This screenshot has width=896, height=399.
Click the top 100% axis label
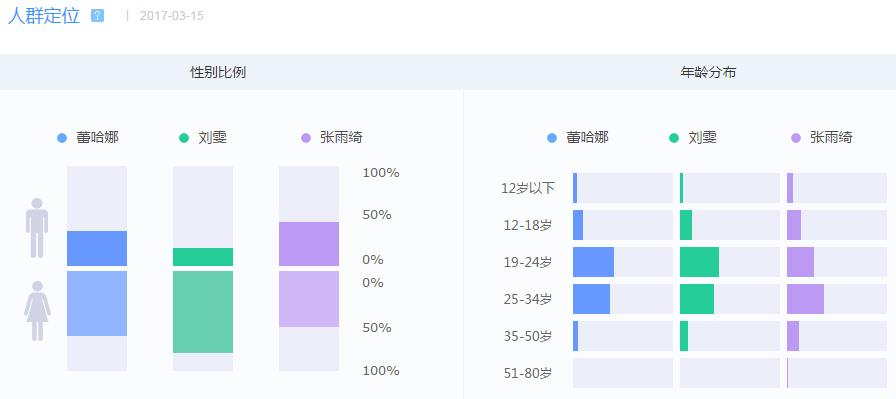pyautogui.click(x=381, y=173)
